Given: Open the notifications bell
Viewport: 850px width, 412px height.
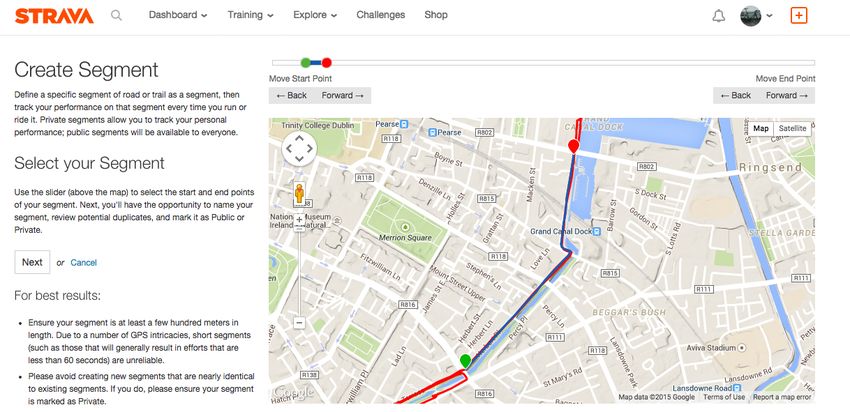Looking at the screenshot, I should coord(719,16).
